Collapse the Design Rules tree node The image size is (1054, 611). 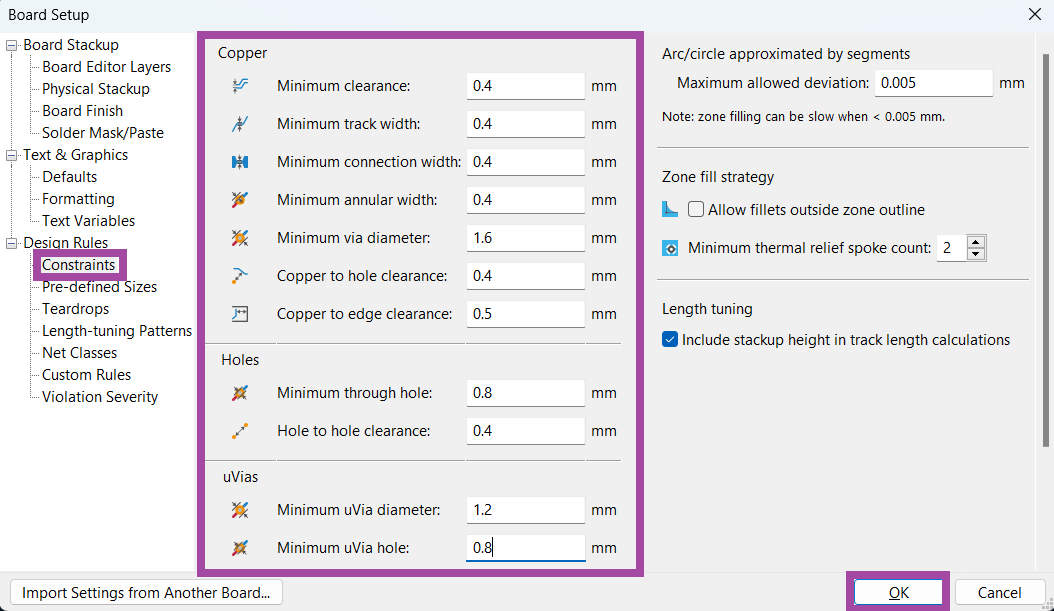tap(12, 243)
